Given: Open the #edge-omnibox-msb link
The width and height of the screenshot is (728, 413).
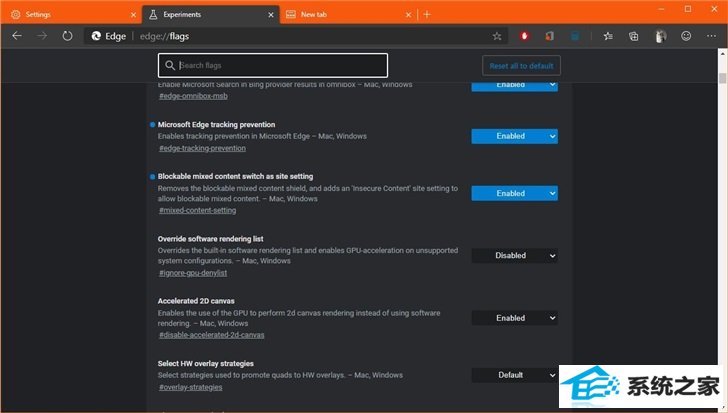Looking at the screenshot, I should [193, 96].
